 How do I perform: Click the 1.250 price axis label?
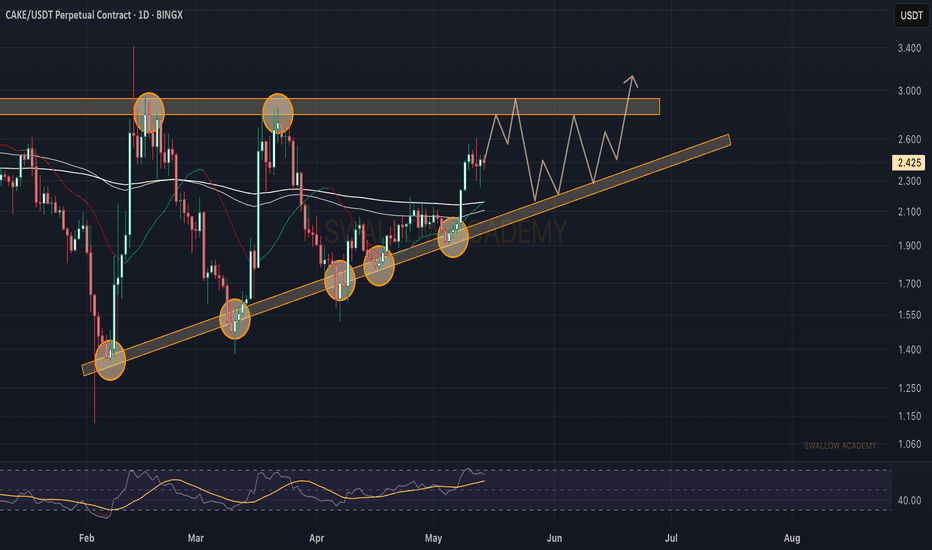pyautogui.click(x=909, y=388)
